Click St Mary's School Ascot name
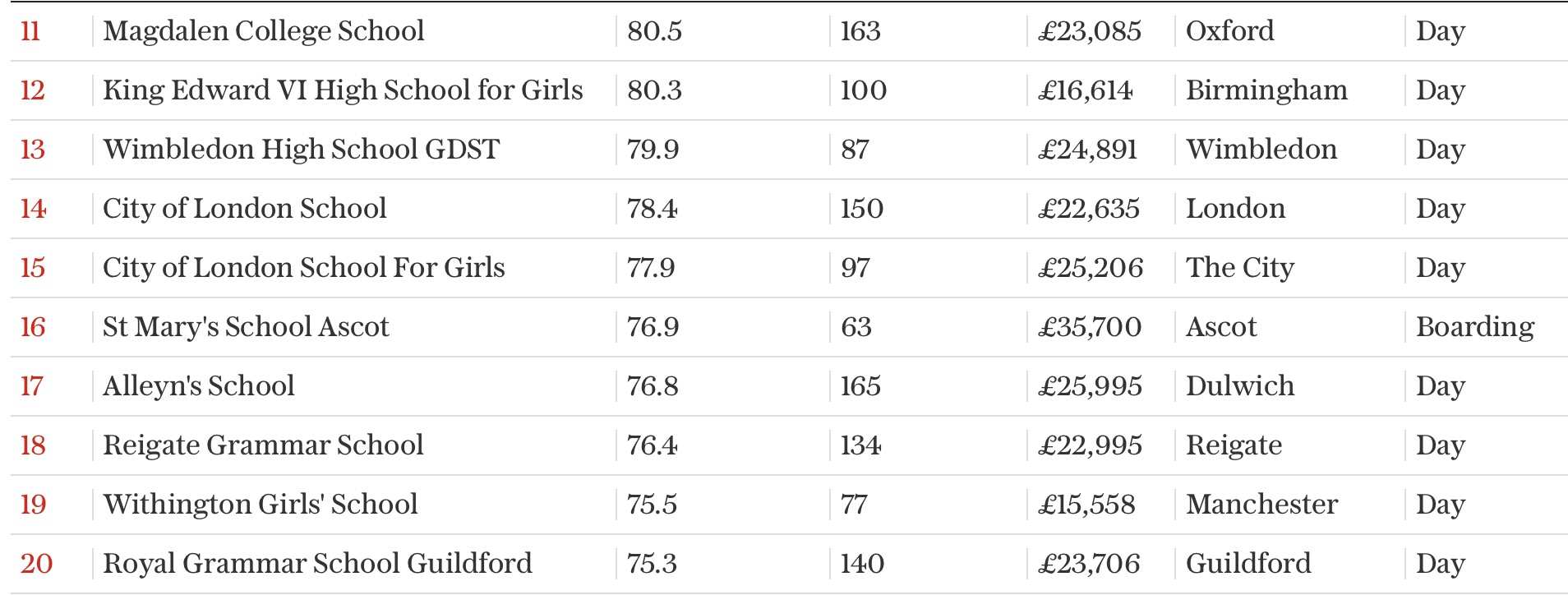This screenshot has width=1568, height=595. 246,327
